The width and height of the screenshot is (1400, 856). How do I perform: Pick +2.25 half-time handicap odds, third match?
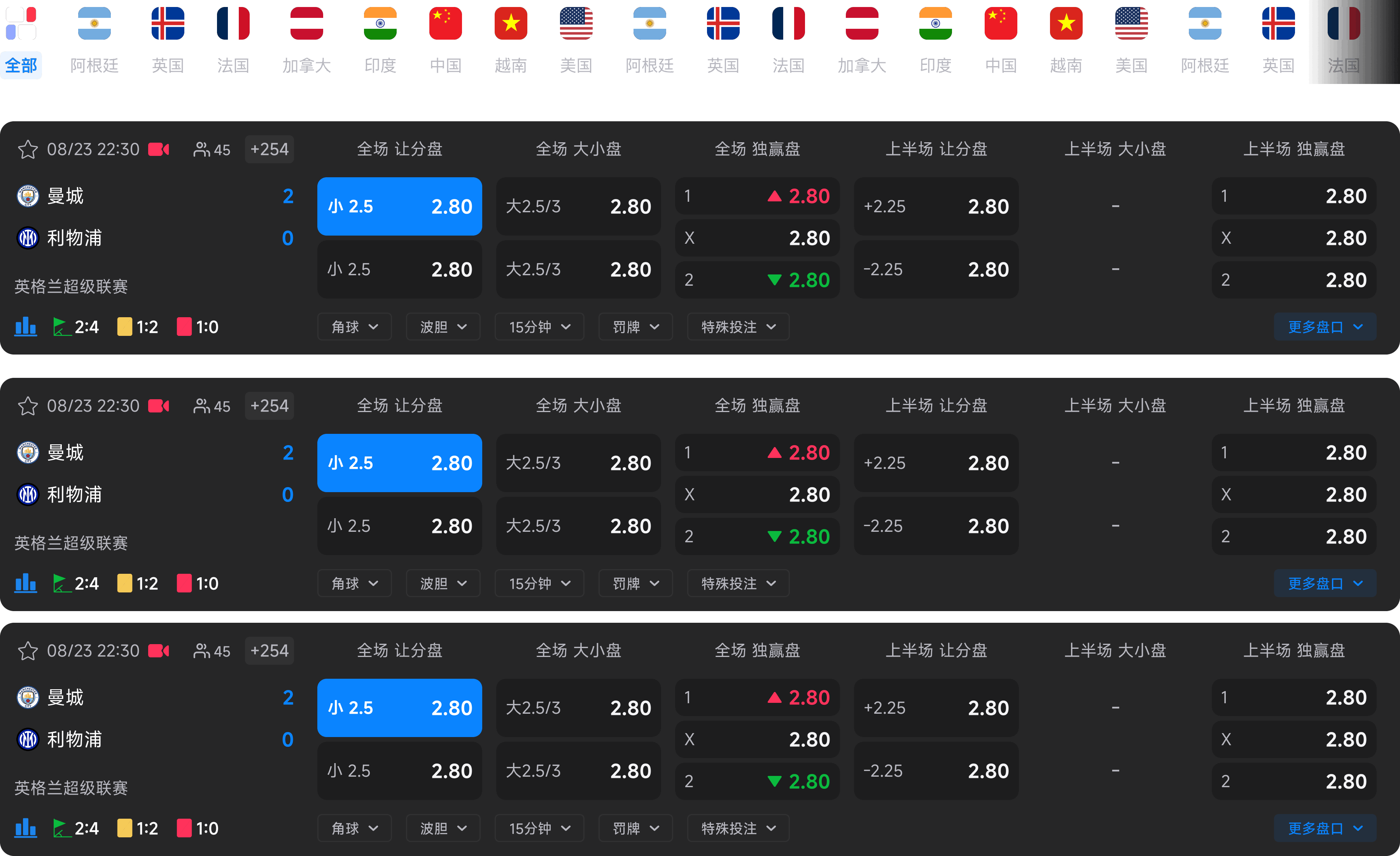936,708
